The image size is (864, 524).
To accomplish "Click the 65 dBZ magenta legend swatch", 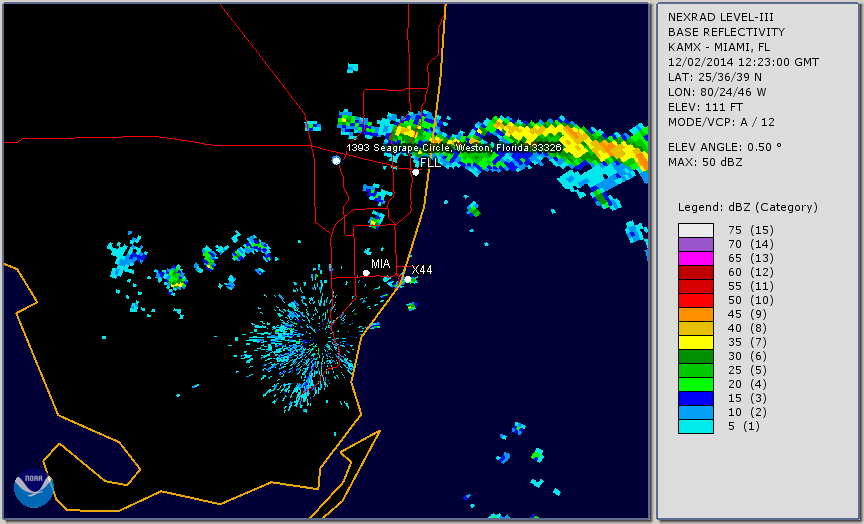I will 696,258.
